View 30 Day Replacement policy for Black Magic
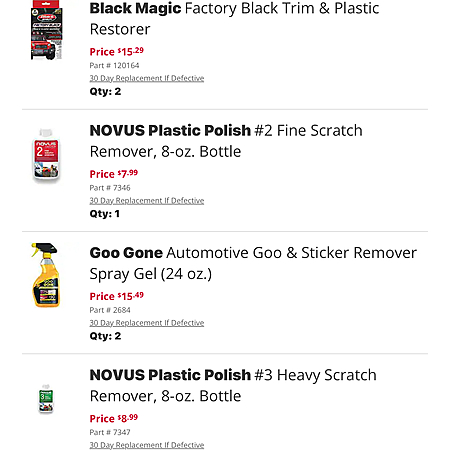Screen dimensions: 450x450 click(147, 78)
